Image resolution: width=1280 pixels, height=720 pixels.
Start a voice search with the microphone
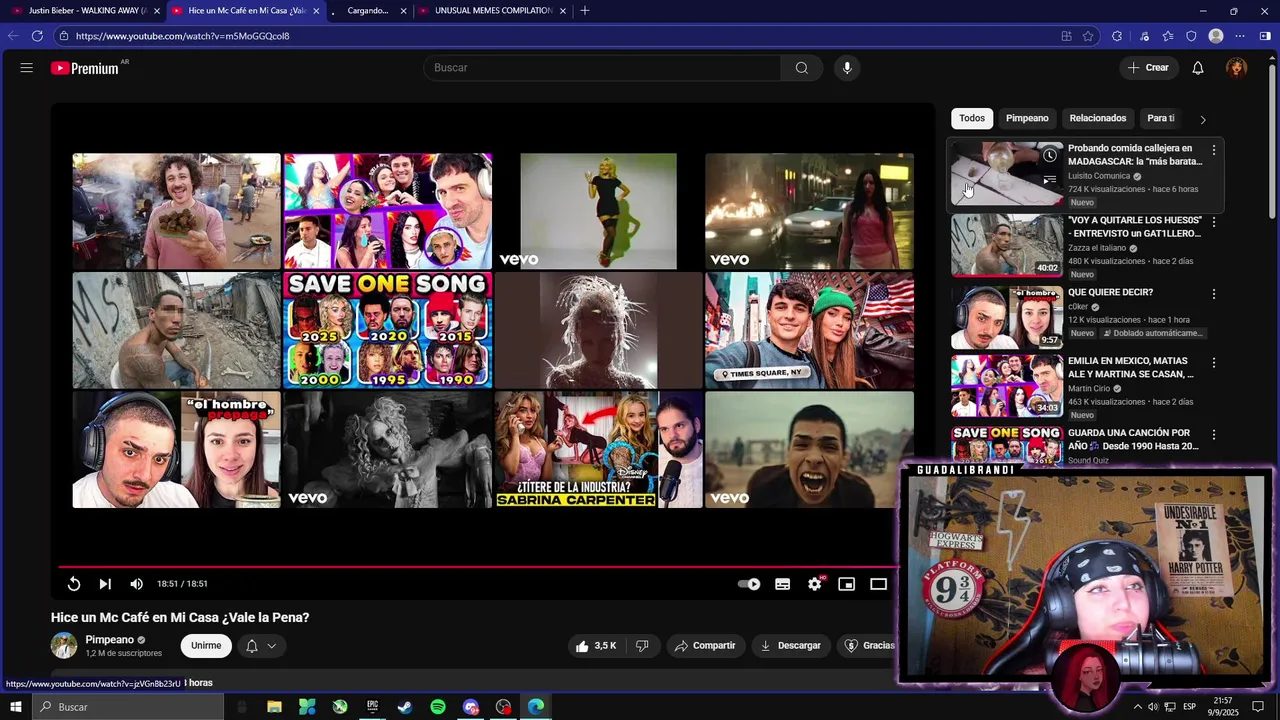847,68
